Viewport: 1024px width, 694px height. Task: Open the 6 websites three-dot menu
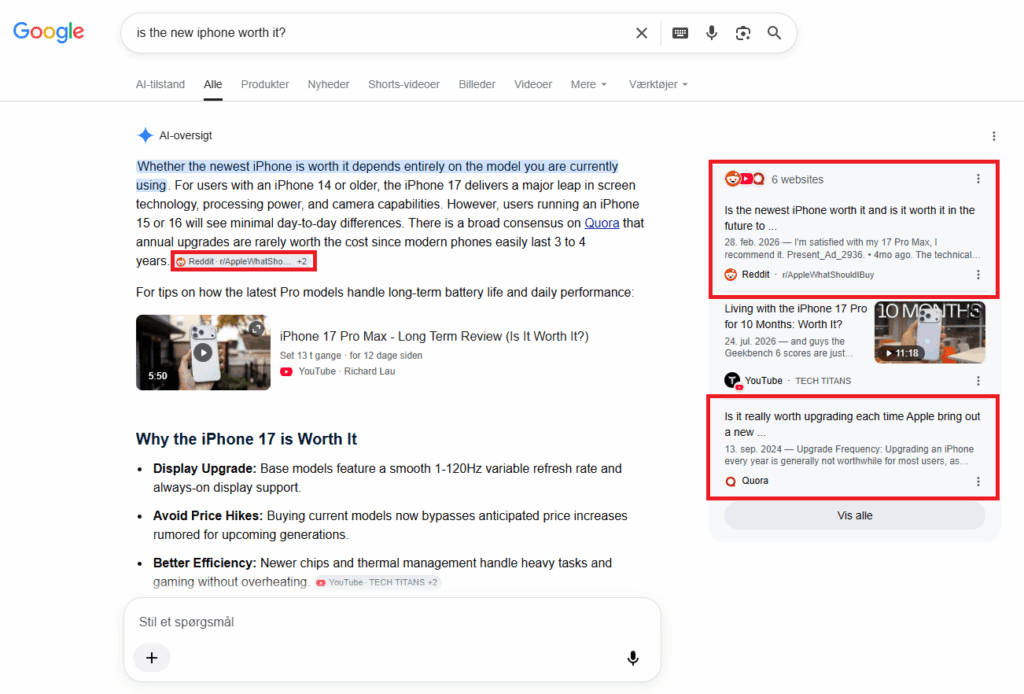[x=978, y=179]
